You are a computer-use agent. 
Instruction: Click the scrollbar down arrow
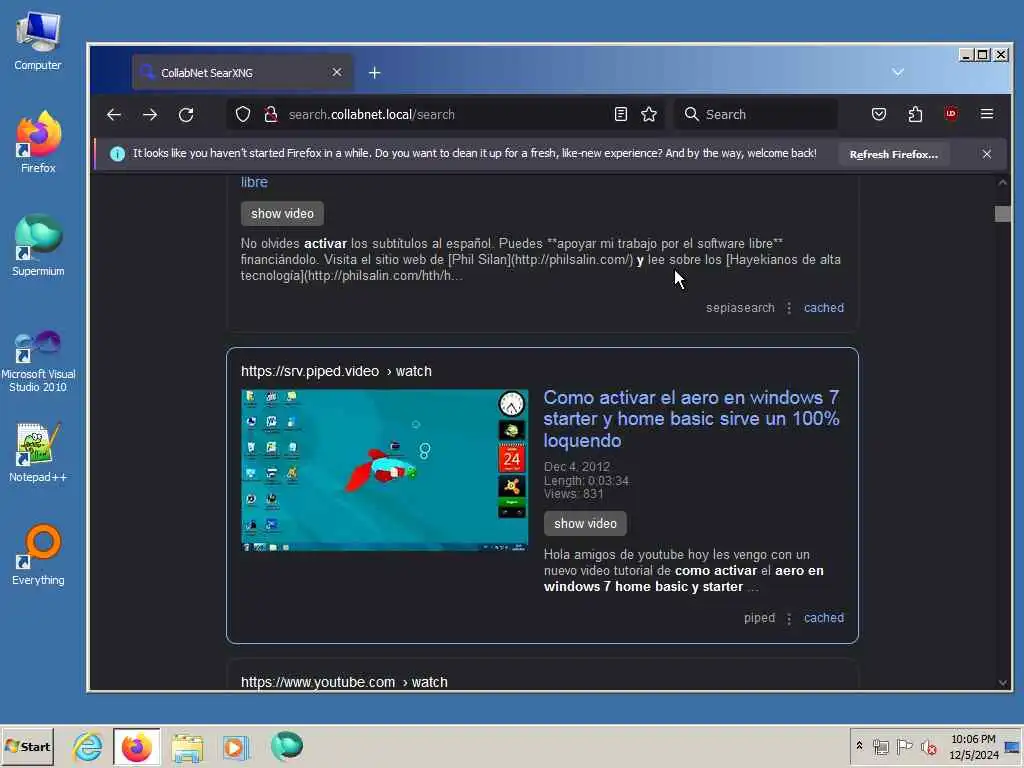point(1002,682)
